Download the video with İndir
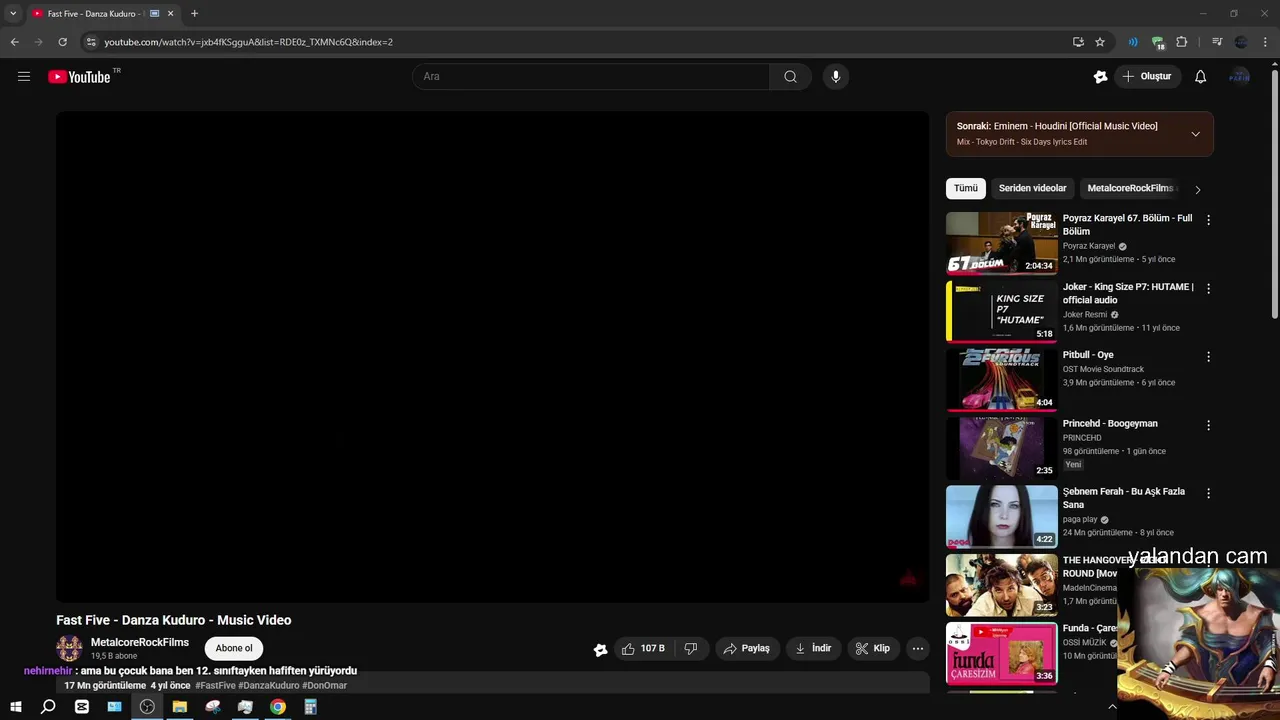Screen dimensions: 1280x720 tap(813, 648)
